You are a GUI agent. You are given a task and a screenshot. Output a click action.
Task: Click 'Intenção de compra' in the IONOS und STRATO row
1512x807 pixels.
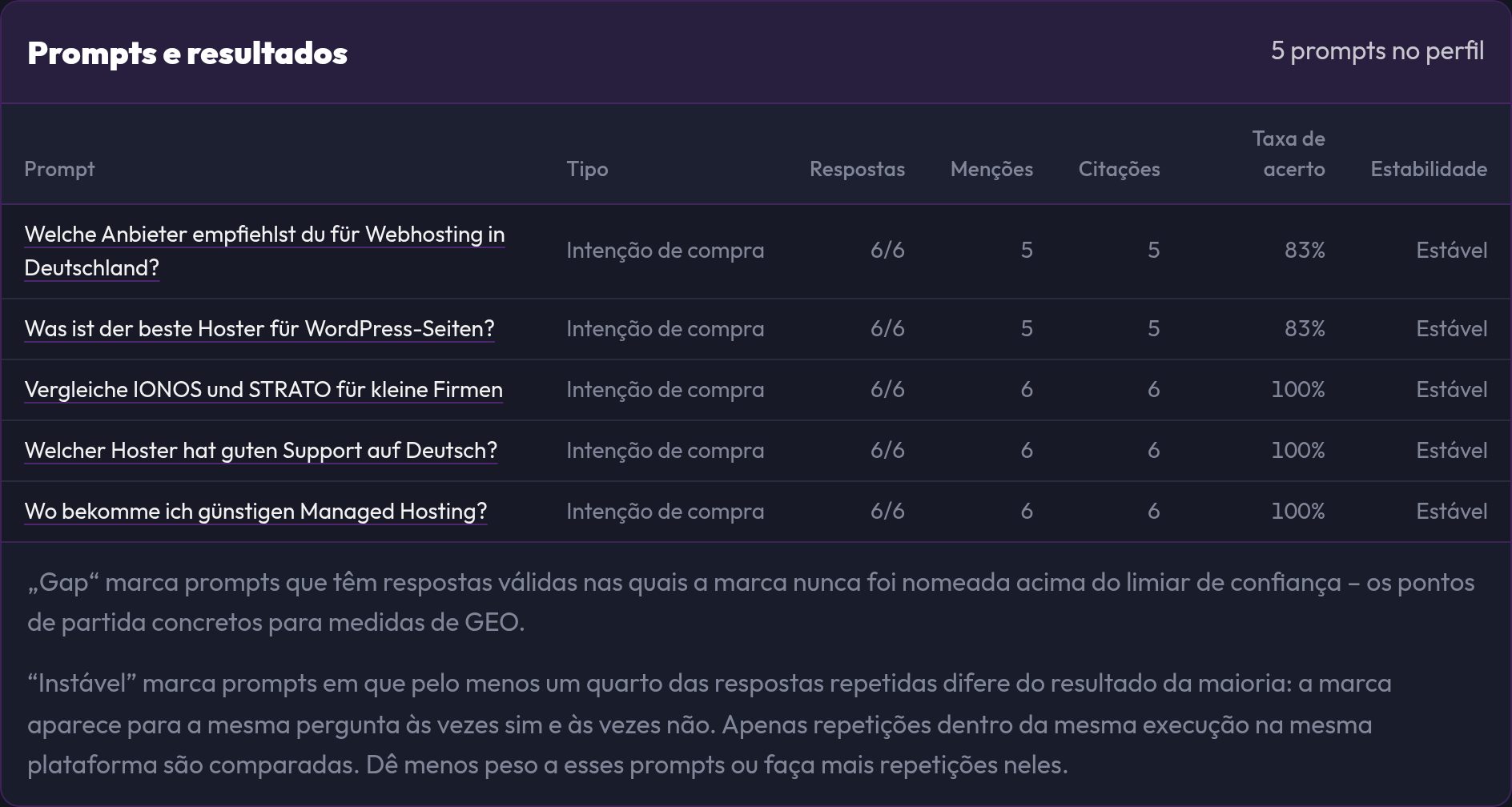[x=666, y=390]
